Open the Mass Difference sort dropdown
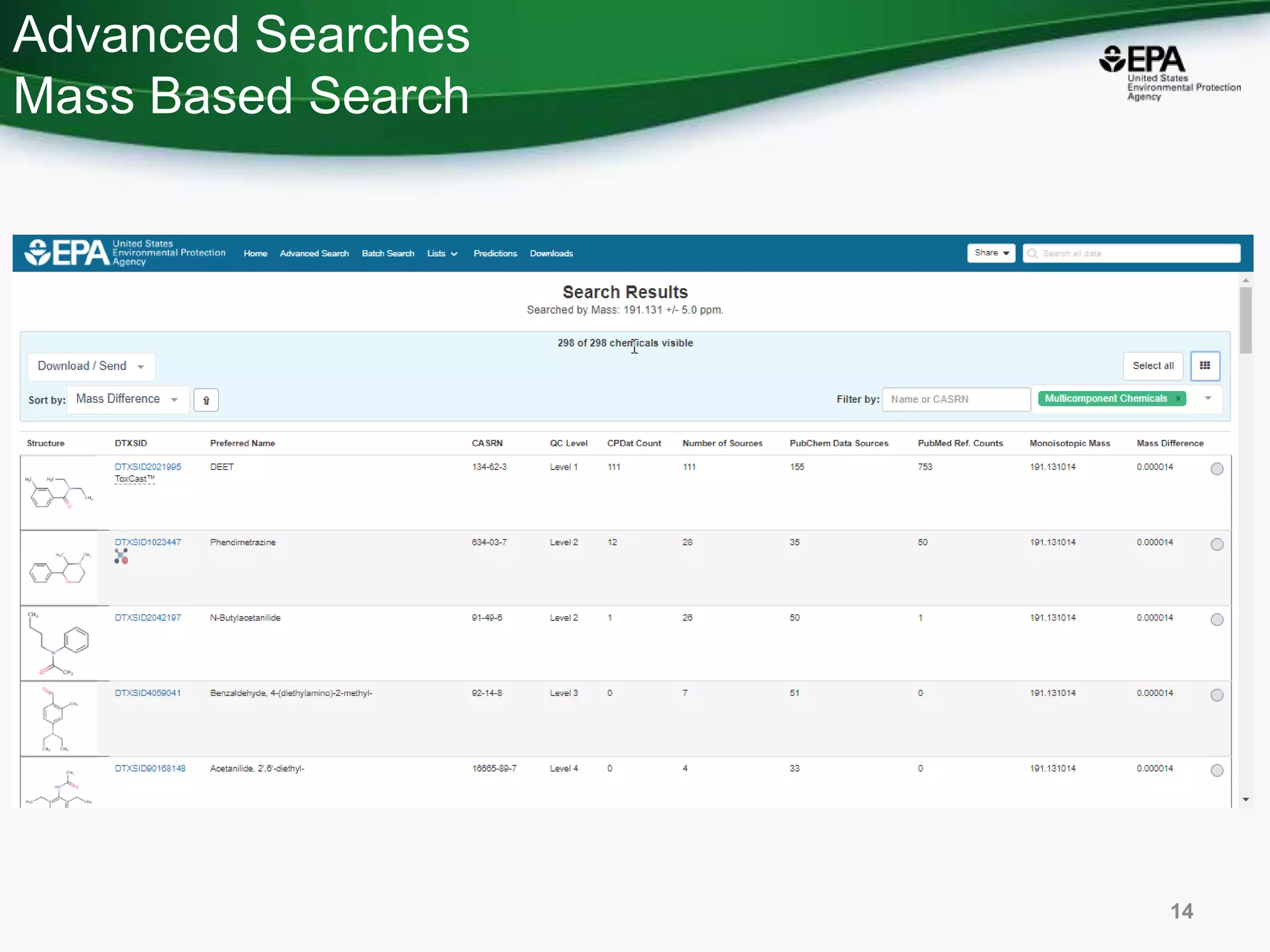The image size is (1270, 952). (x=128, y=399)
